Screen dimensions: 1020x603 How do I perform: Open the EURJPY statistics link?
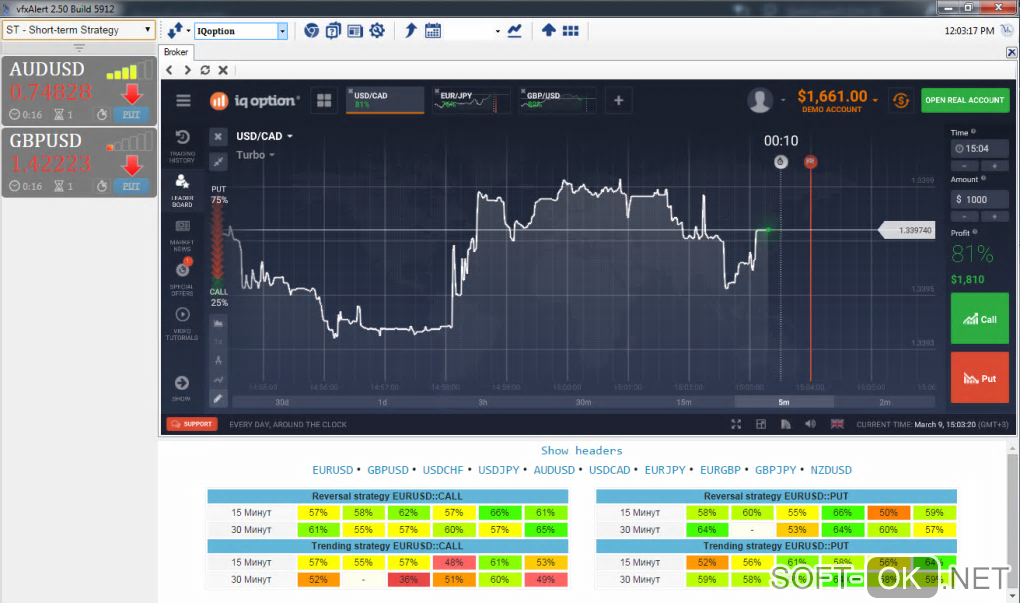tap(665, 470)
